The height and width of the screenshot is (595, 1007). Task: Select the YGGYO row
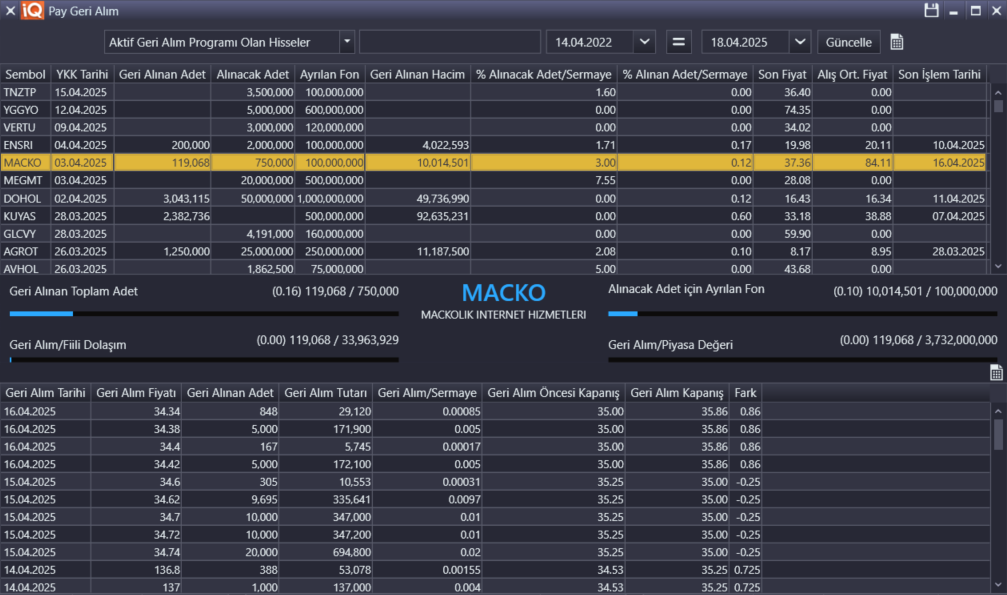pos(493,110)
